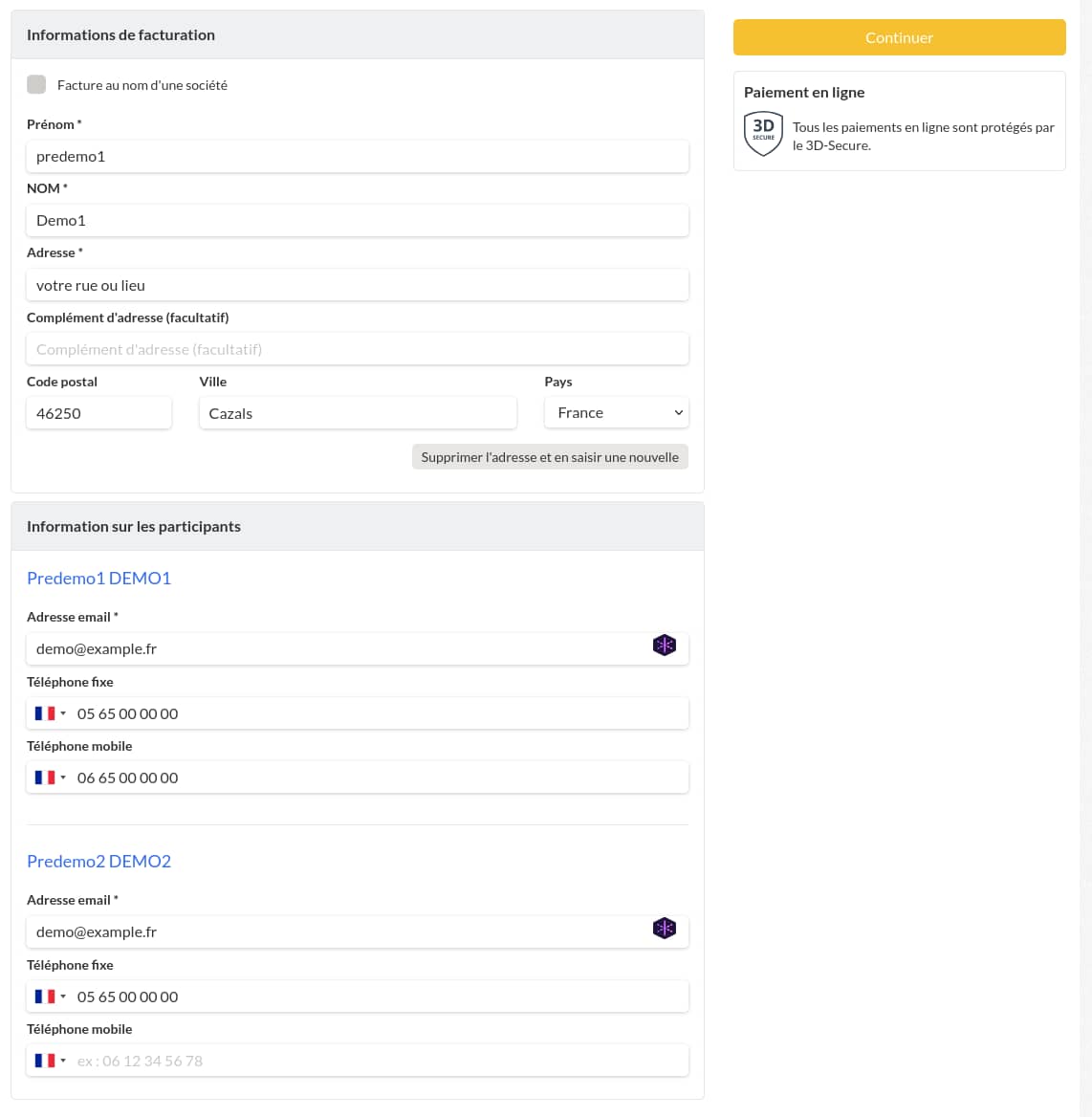Expand country code arrow for Predemo1 Téléphone mobile
1092x1117 pixels.
tap(63, 778)
